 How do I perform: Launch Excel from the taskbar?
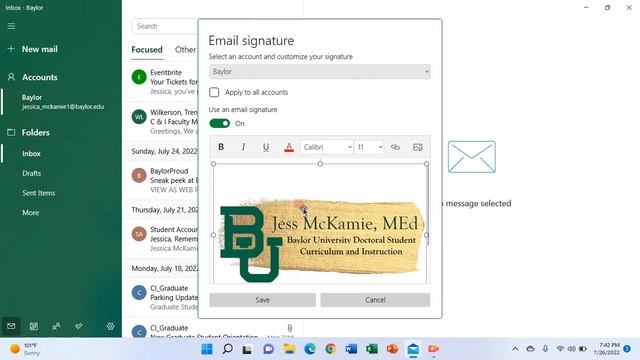[372, 349]
